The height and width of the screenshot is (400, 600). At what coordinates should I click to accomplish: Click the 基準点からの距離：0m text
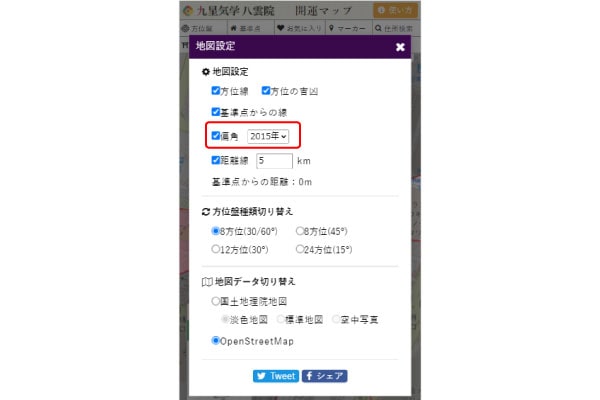point(262,182)
